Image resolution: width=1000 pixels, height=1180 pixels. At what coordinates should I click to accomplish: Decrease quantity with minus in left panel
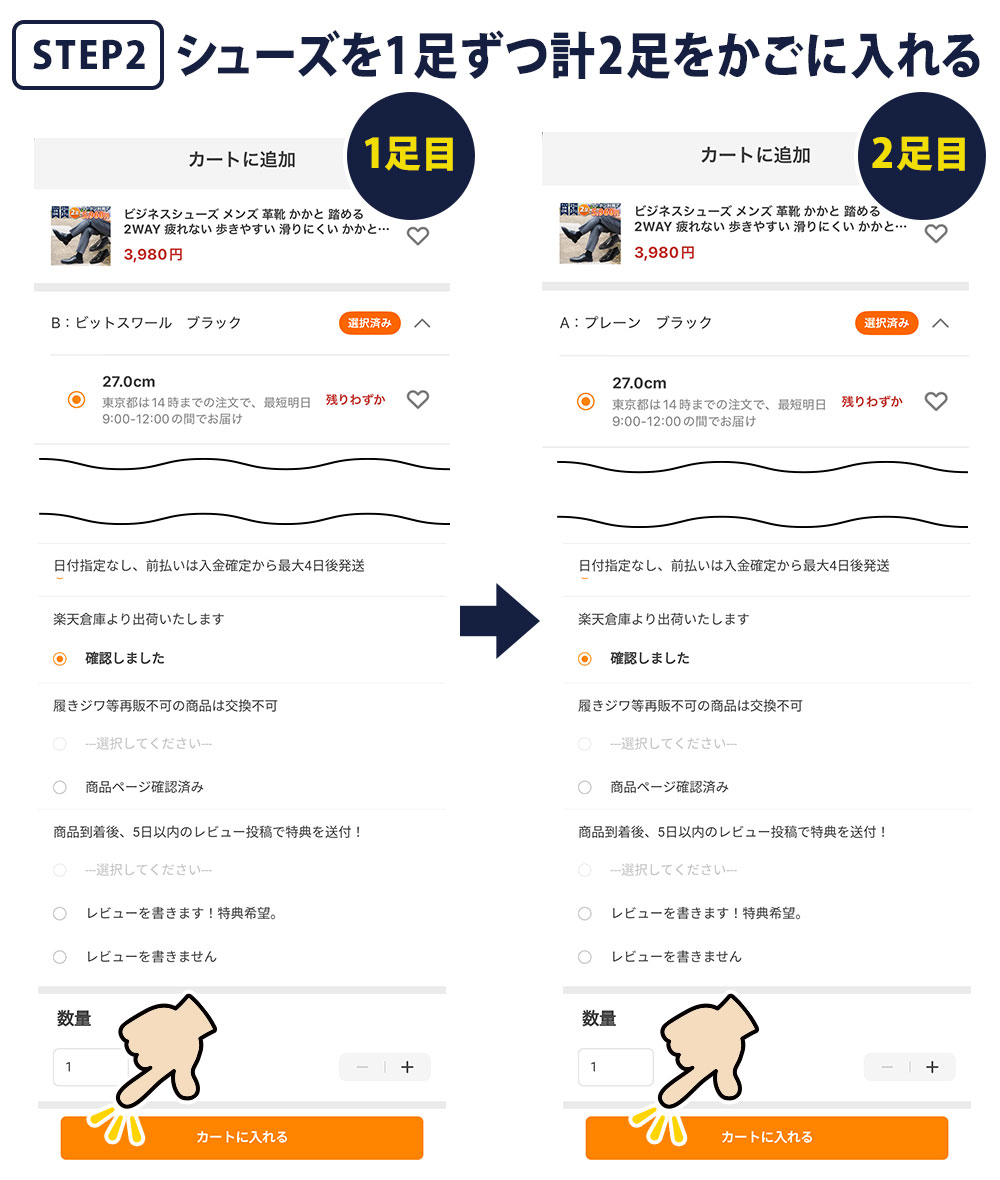(x=362, y=1067)
